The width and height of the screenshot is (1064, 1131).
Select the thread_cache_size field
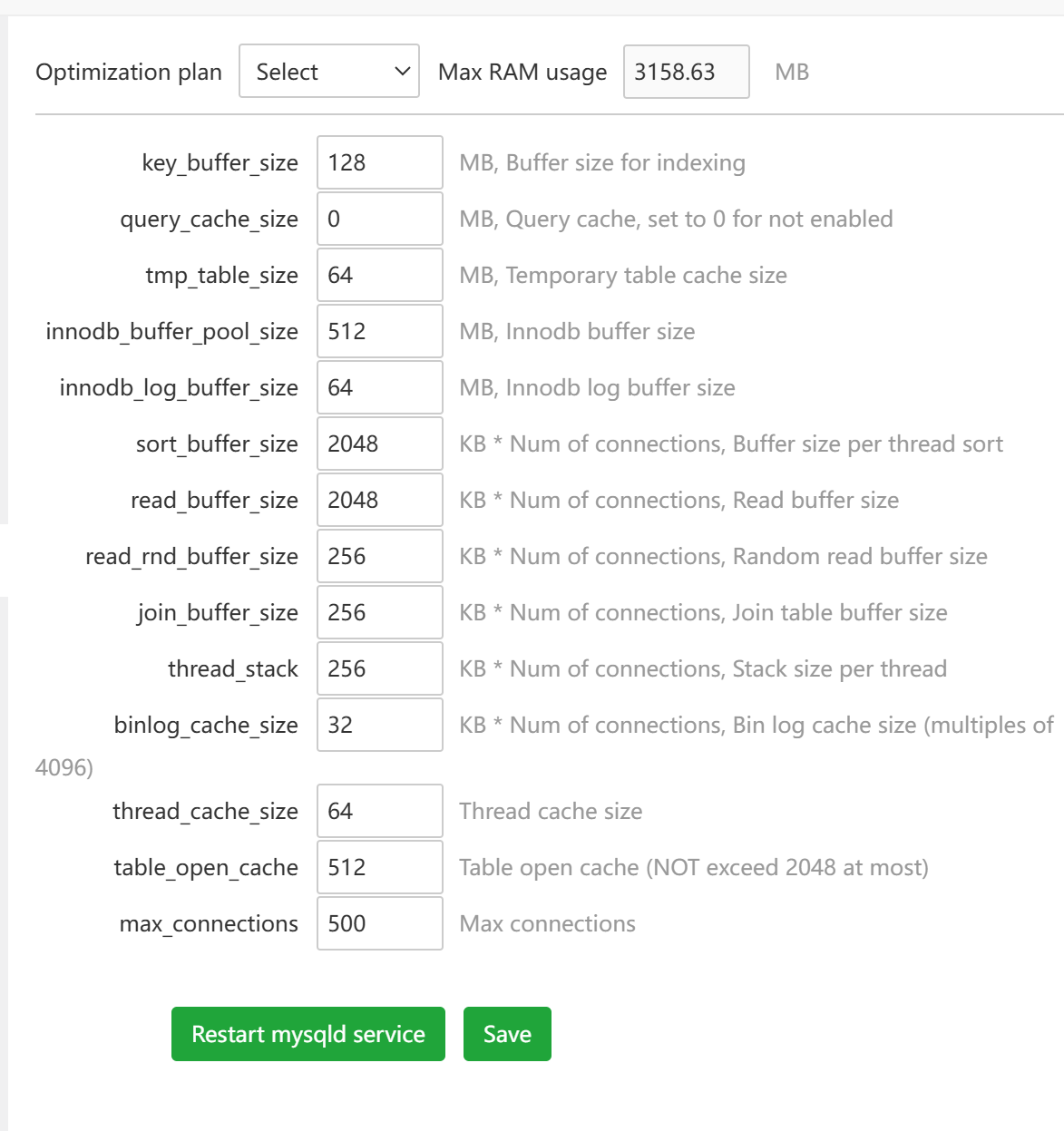[379, 811]
